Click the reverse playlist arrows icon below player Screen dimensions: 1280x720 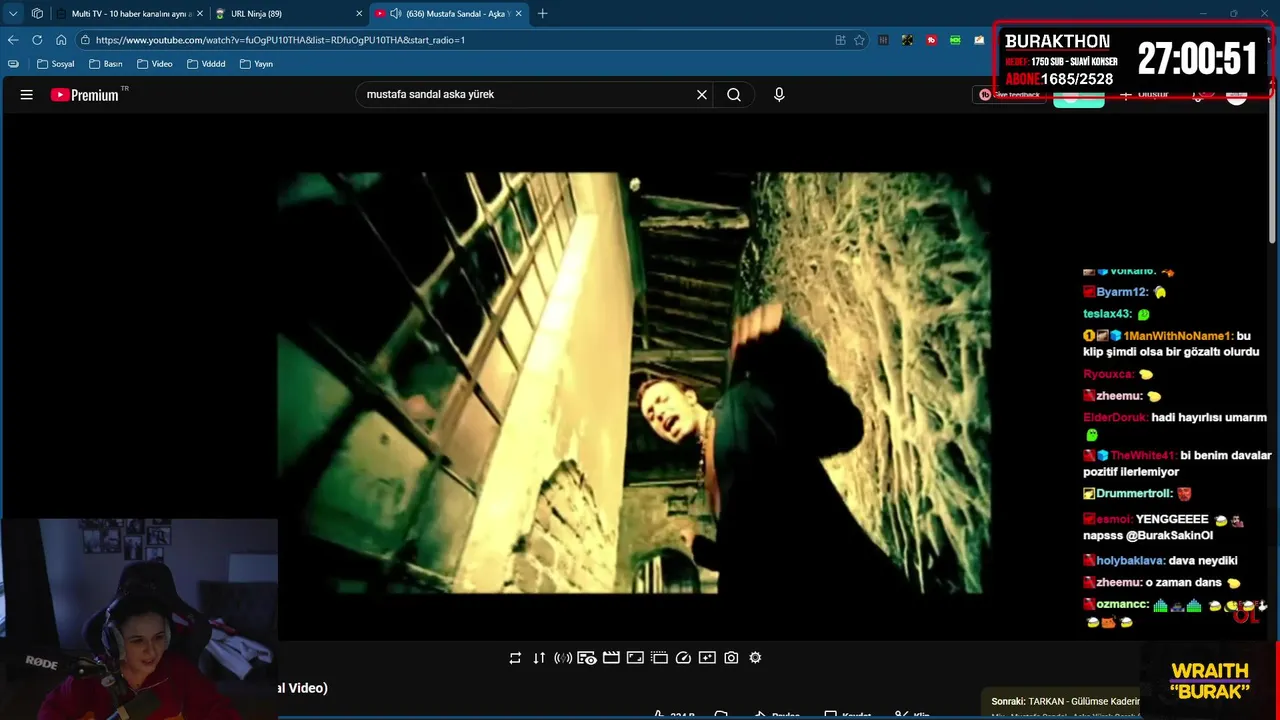pos(539,658)
